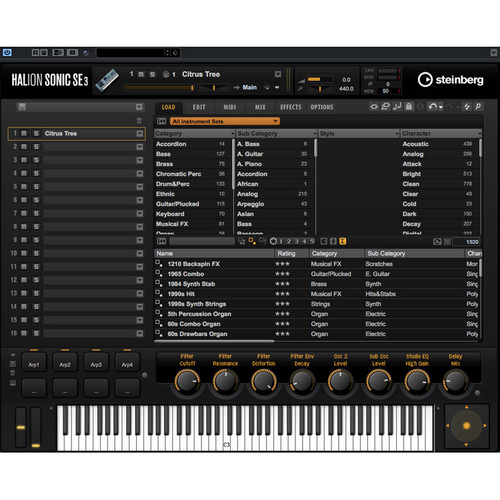500x500 pixels.
Task: Click the sphere control orange center dot
Action: pos(466,426)
